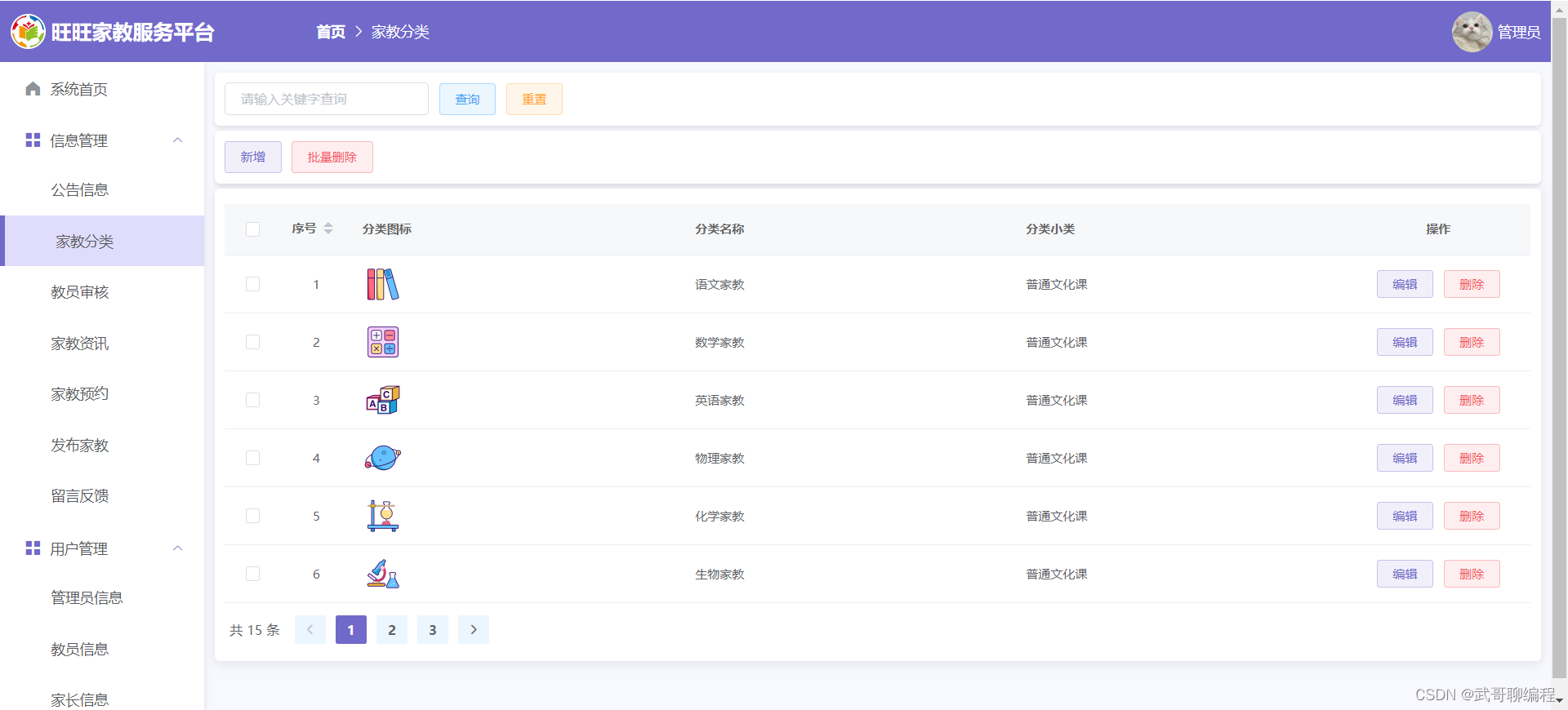Click the grid icon beside 用户管理
The image size is (1568, 710).
[33, 548]
